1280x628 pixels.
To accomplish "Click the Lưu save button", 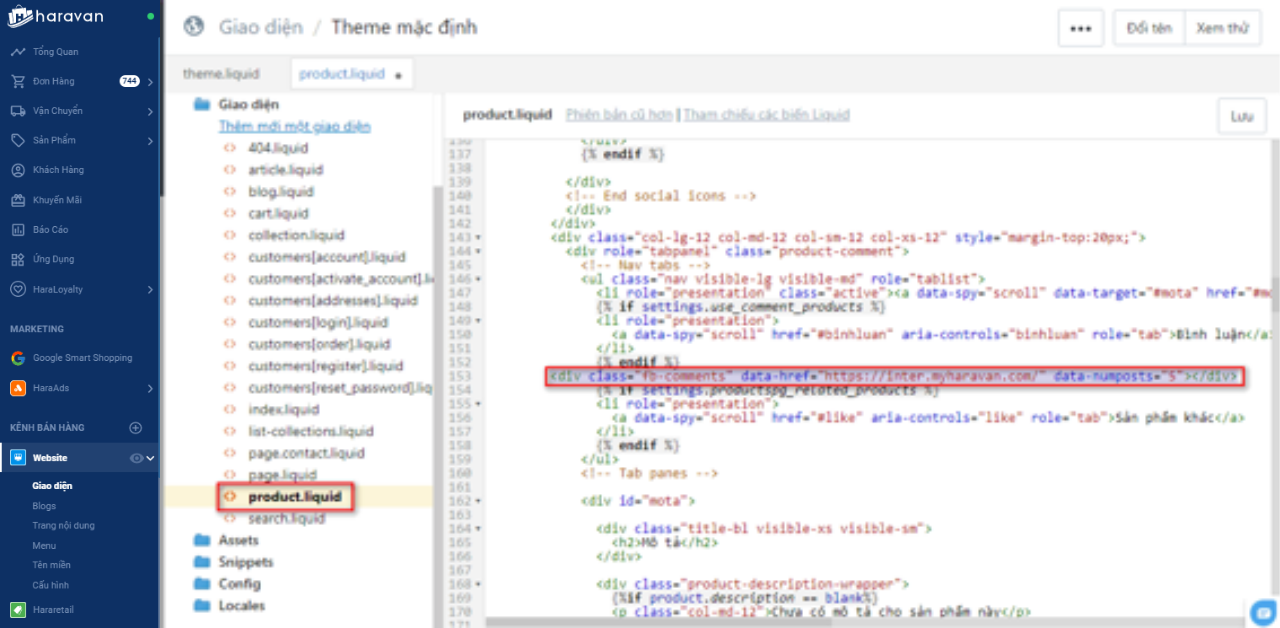I will pyautogui.click(x=1241, y=116).
